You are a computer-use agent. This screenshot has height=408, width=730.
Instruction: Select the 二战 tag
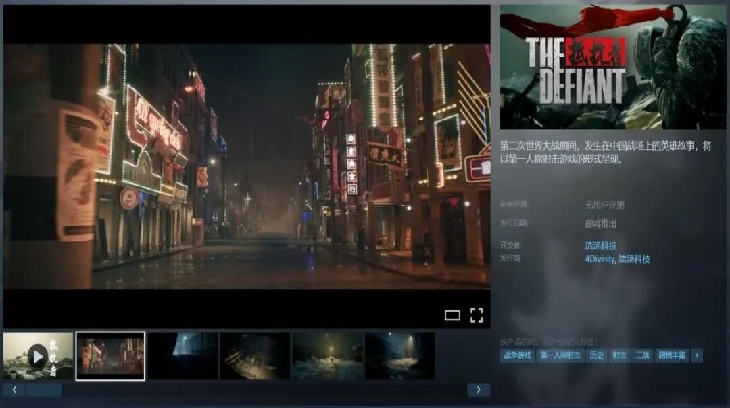click(x=643, y=355)
